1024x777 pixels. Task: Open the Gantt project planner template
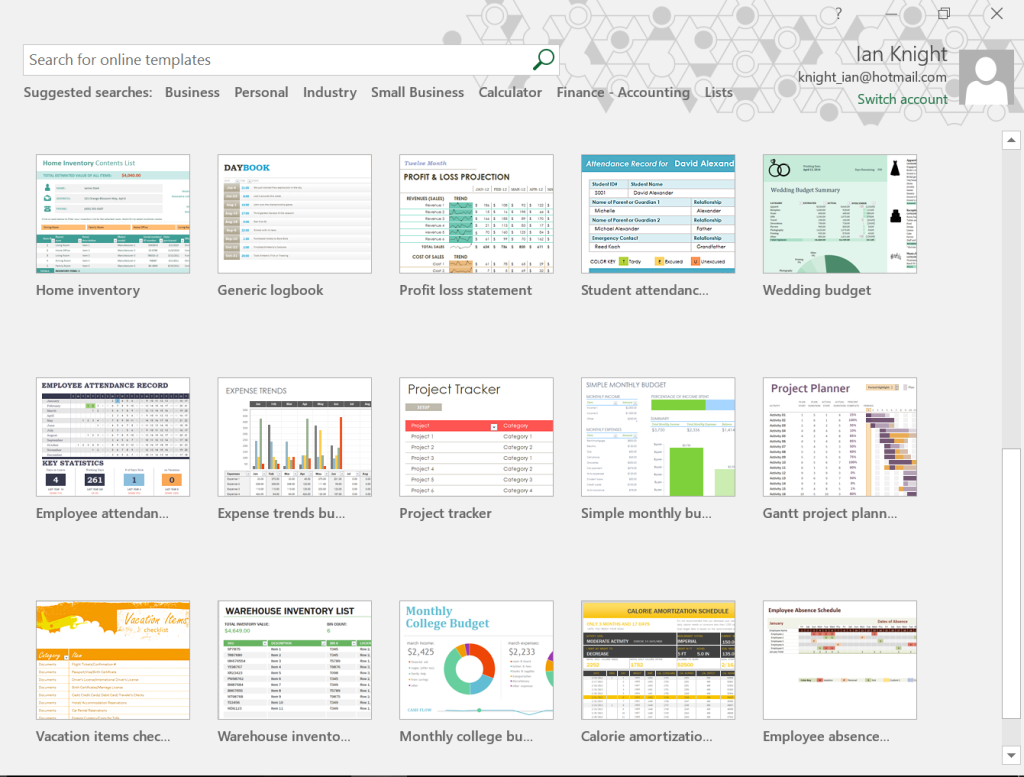tap(840, 437)
